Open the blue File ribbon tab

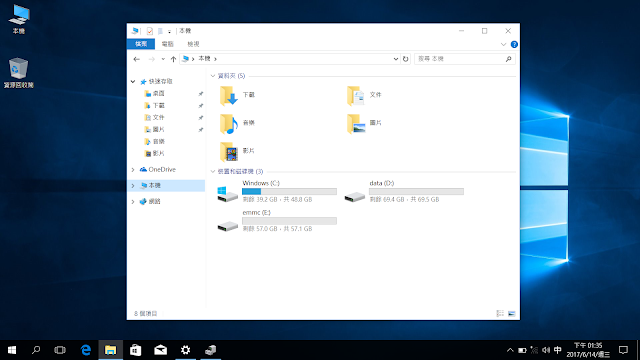click(x=141, y=44)
